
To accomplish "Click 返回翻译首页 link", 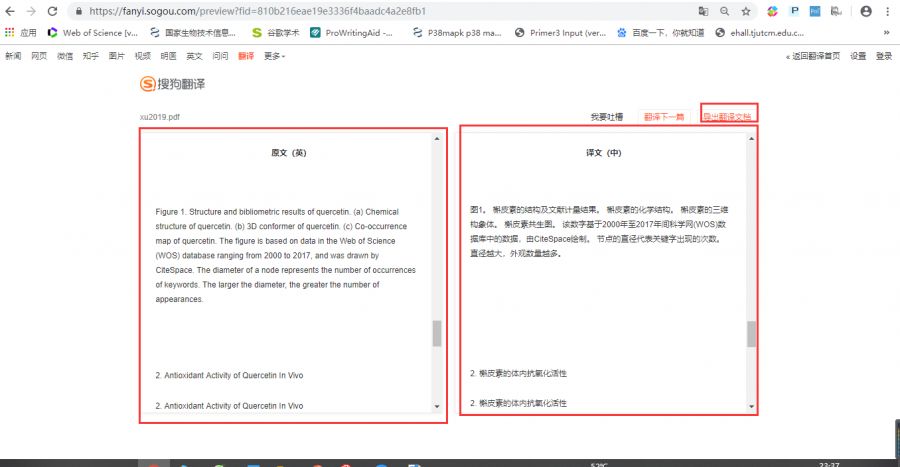I will (x=813, y=56).
